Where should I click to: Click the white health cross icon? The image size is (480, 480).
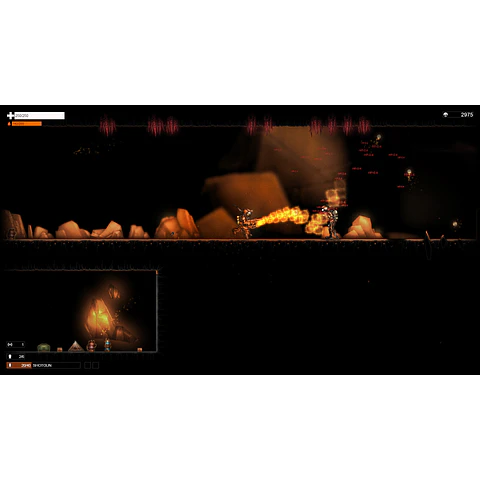[x=10, y=116]
